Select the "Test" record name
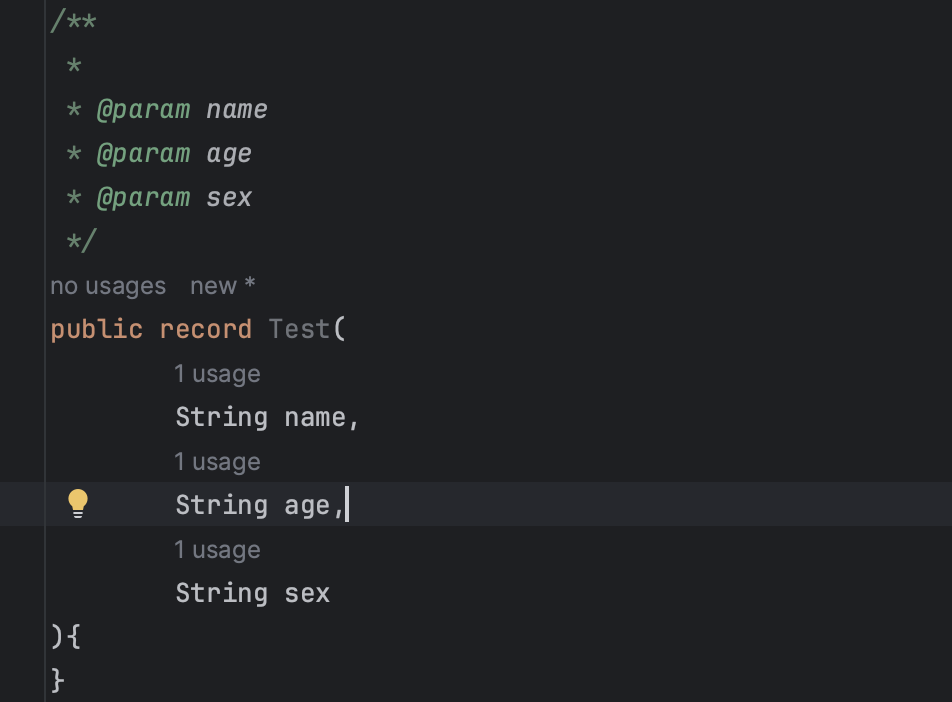 [299, 329]
